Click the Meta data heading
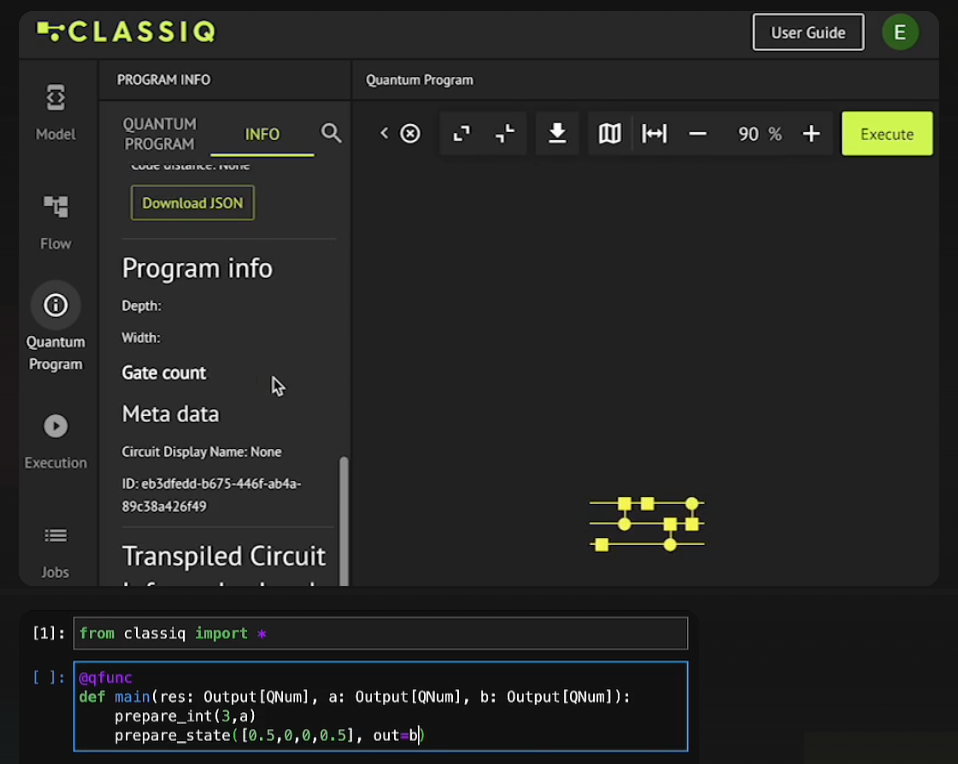This screenshot has width=958, height=764. pos(170,414)
